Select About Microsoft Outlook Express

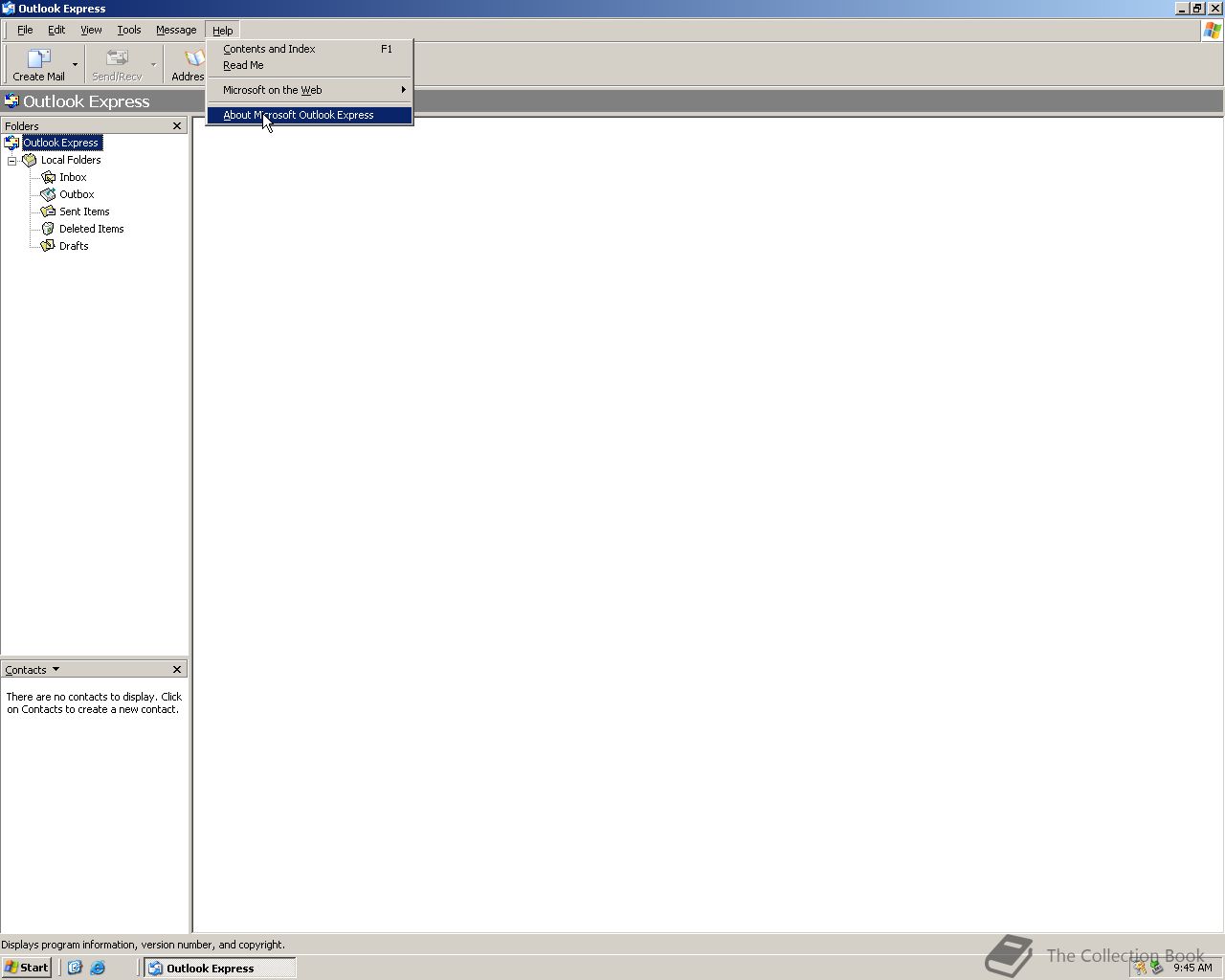pyautogui.click(x=309, y=115)
